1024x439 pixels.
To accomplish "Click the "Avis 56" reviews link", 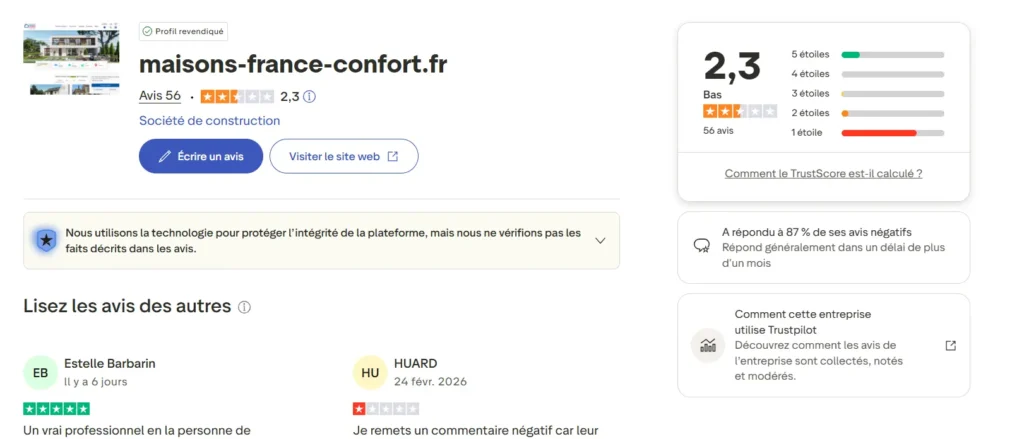I will [x=160, y=96].
